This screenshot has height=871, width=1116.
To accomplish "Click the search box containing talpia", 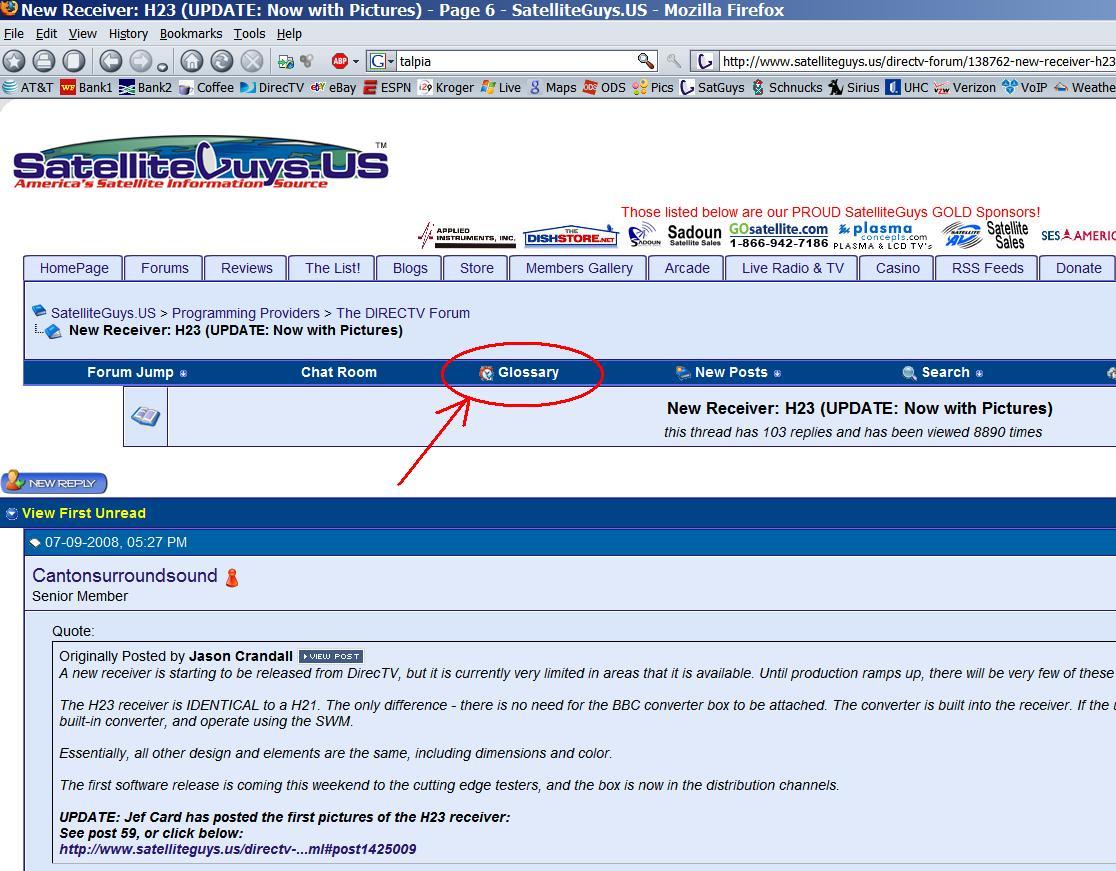I will click(515, 61).
